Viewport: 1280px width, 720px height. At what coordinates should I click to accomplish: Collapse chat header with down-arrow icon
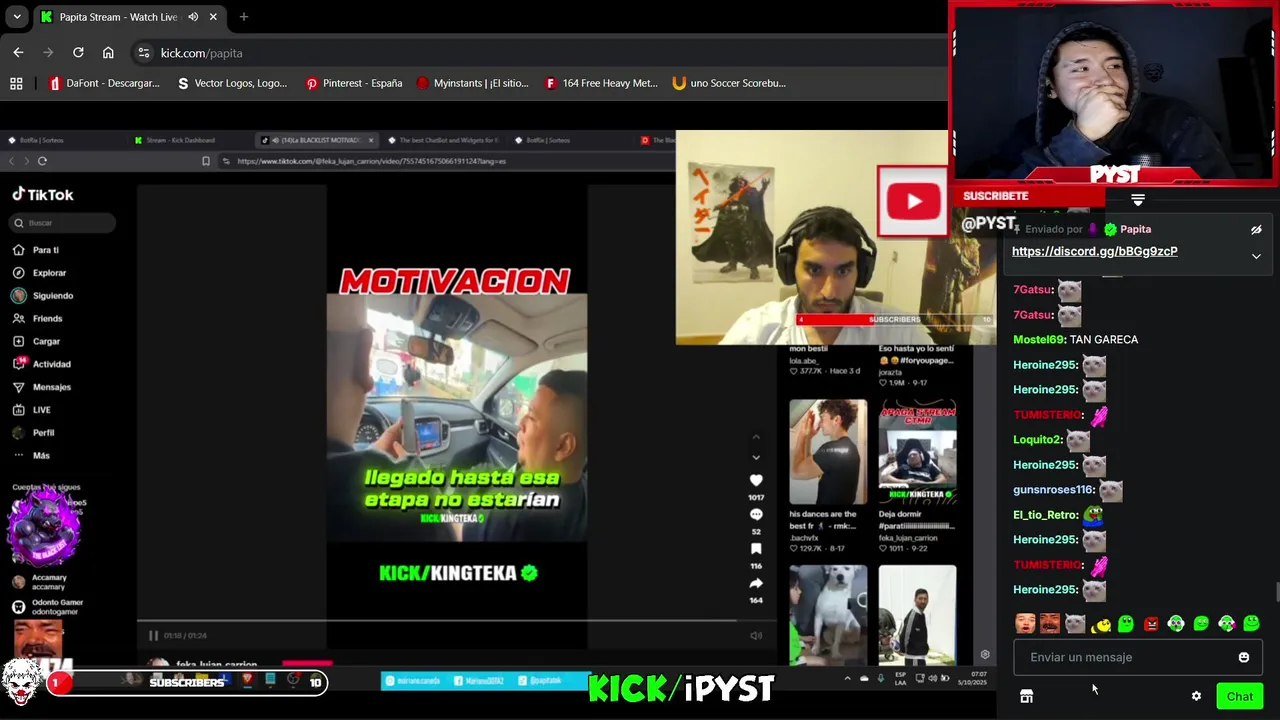(1138, 200)
